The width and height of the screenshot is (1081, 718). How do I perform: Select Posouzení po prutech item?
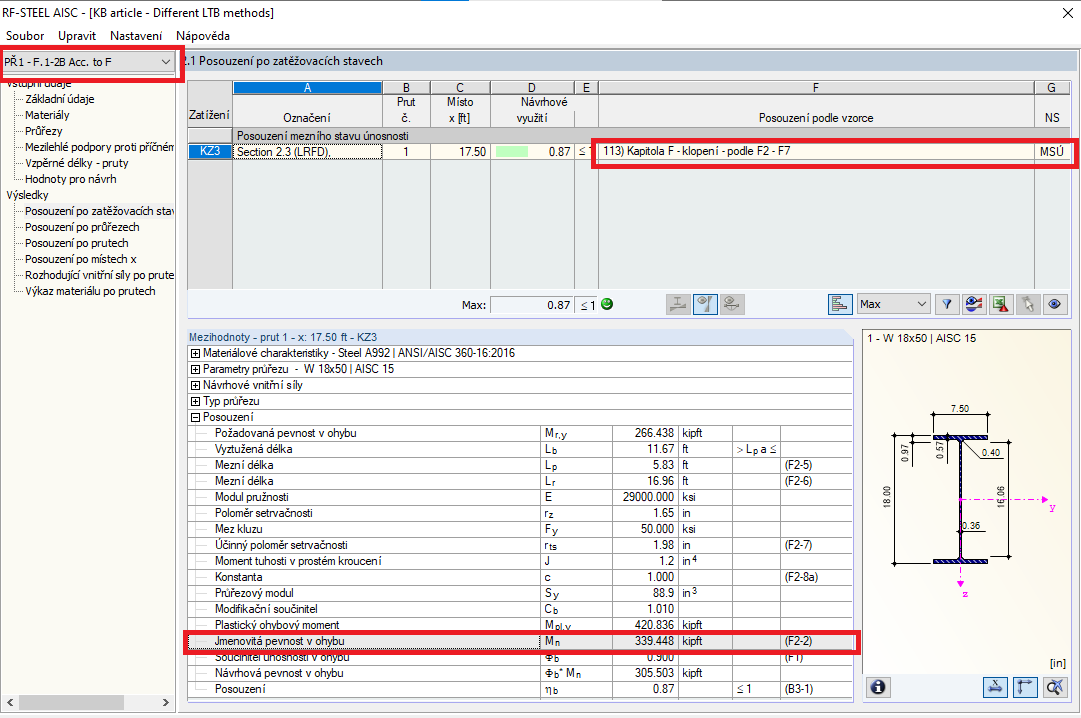click(77, 243)
